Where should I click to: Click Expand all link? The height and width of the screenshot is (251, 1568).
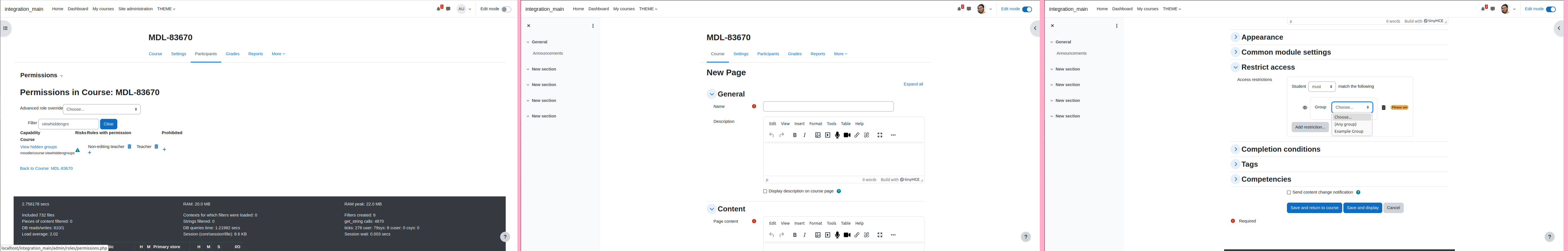(913, 84)
